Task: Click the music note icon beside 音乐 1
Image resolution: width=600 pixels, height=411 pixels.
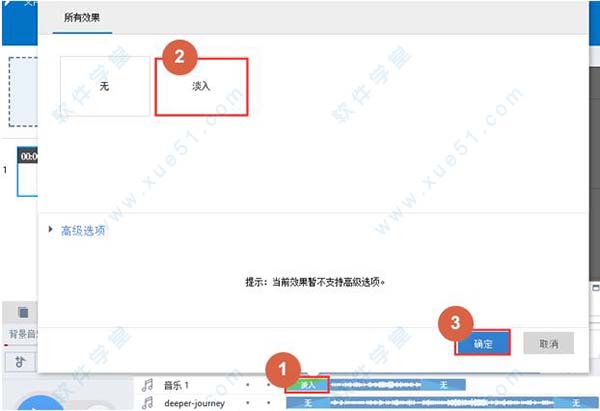Action: pos(148,385)
